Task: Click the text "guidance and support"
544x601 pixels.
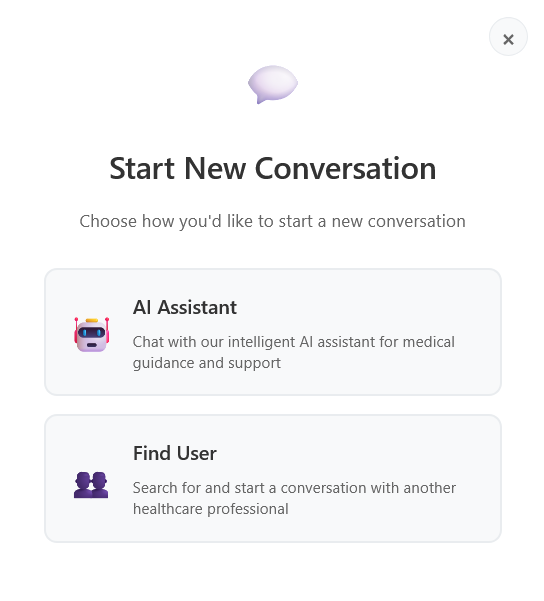Action: click(x=207, y=363)
